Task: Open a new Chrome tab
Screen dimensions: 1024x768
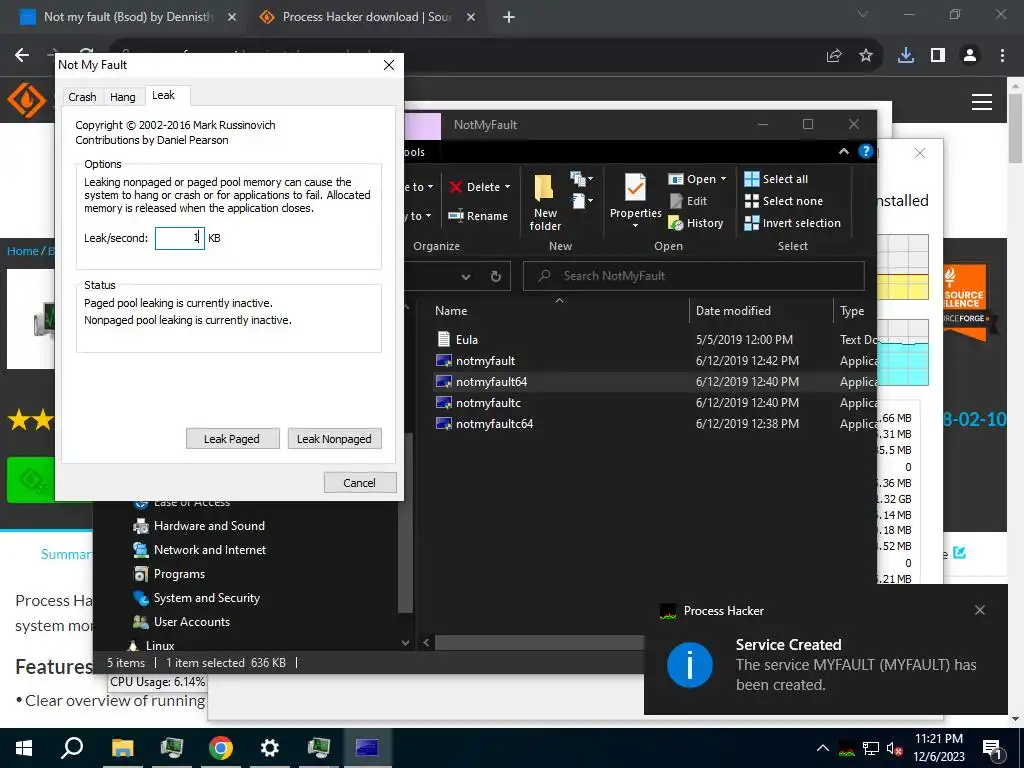Action: tap(509, 17)
